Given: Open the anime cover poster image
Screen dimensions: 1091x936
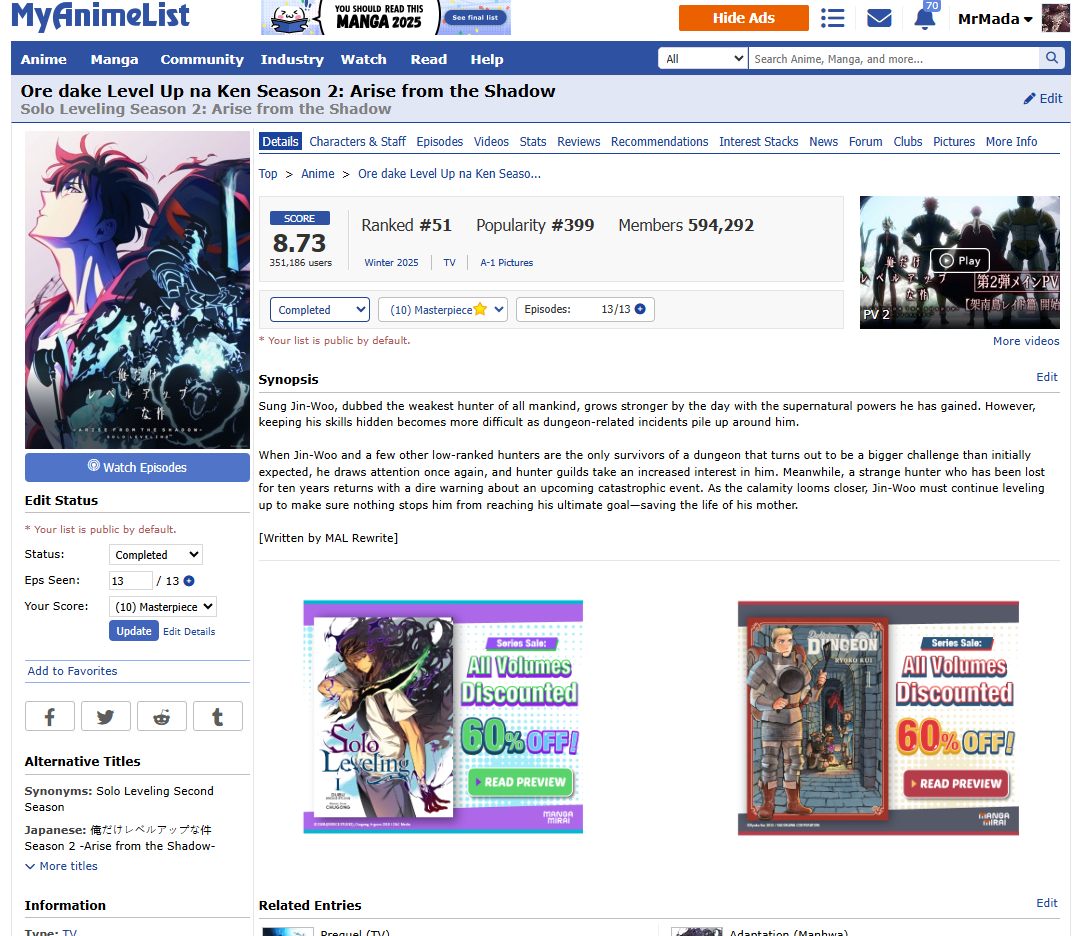Looking at the screenshot, I should coord(137,290).
